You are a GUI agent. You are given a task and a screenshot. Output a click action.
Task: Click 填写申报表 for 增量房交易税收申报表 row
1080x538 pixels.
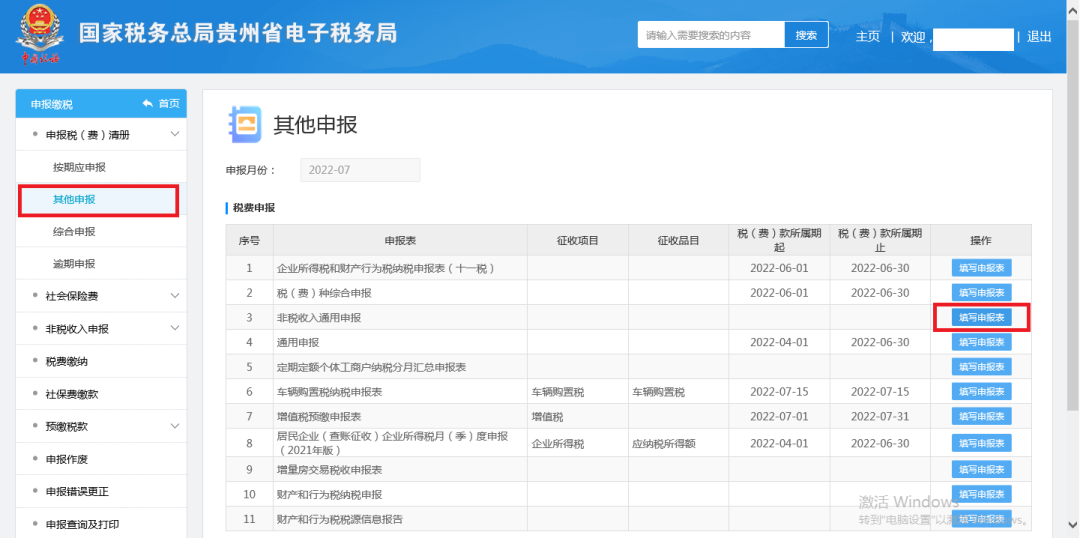[982, 469]
